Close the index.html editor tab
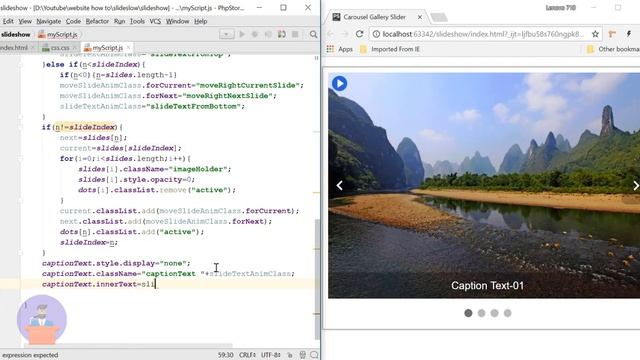 point(33,48)
